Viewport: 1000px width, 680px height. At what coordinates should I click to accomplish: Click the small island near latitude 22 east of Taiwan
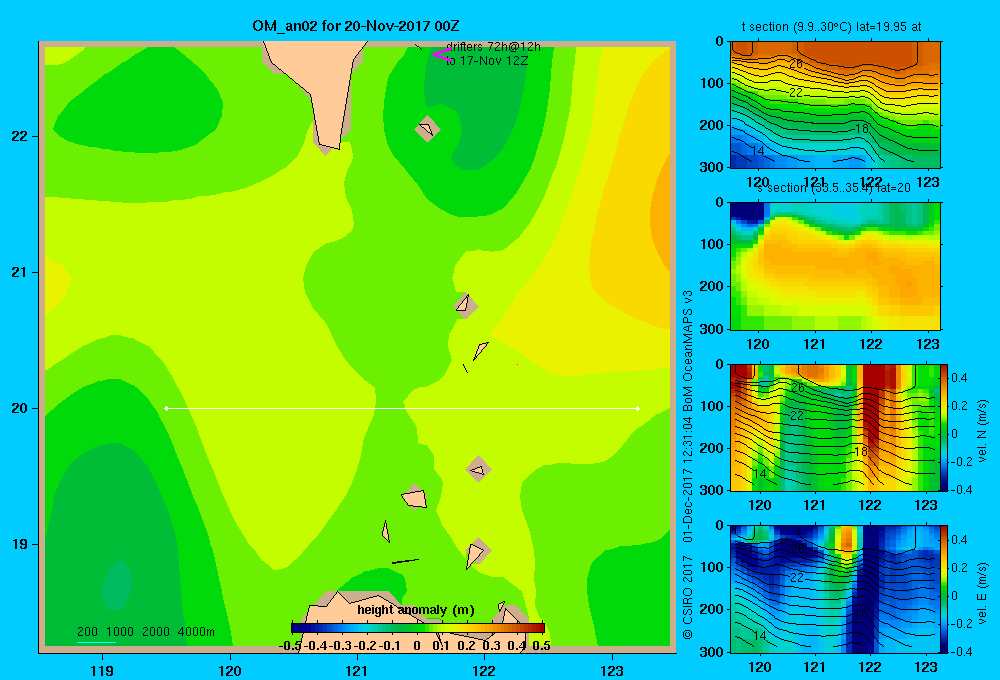(x=427, y=129)
